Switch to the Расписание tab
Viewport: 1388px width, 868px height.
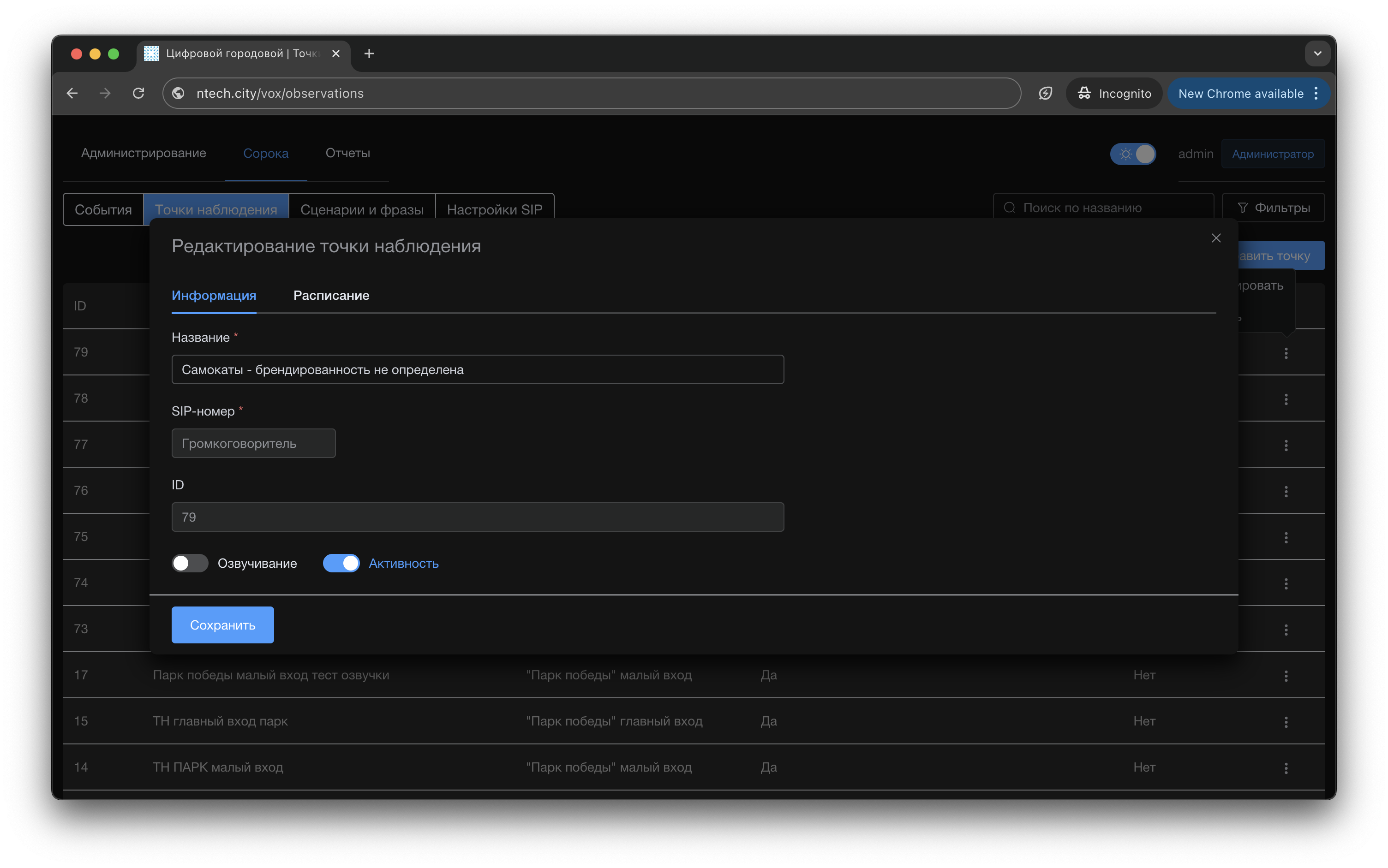pos(331,295)
